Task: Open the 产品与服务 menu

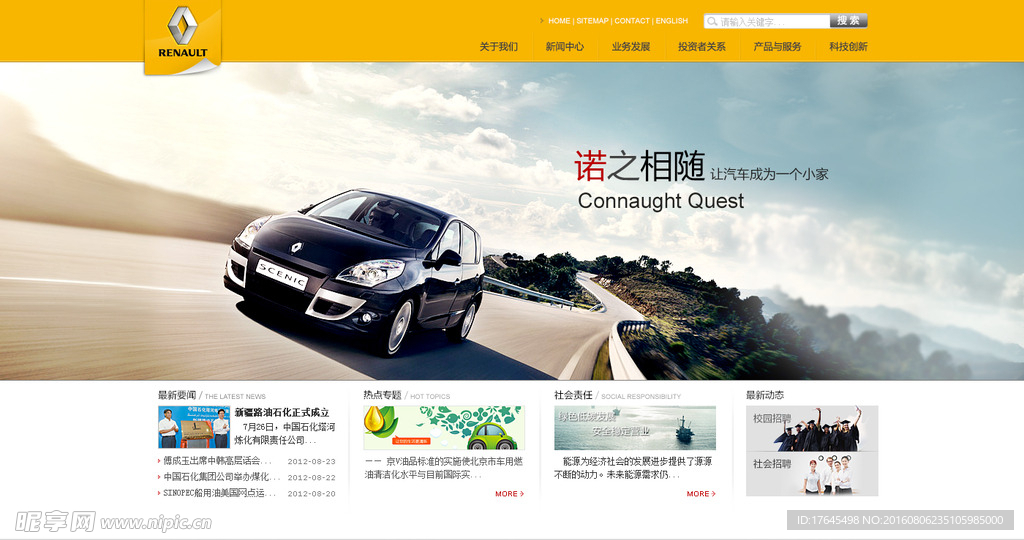Action: [777, 46]
